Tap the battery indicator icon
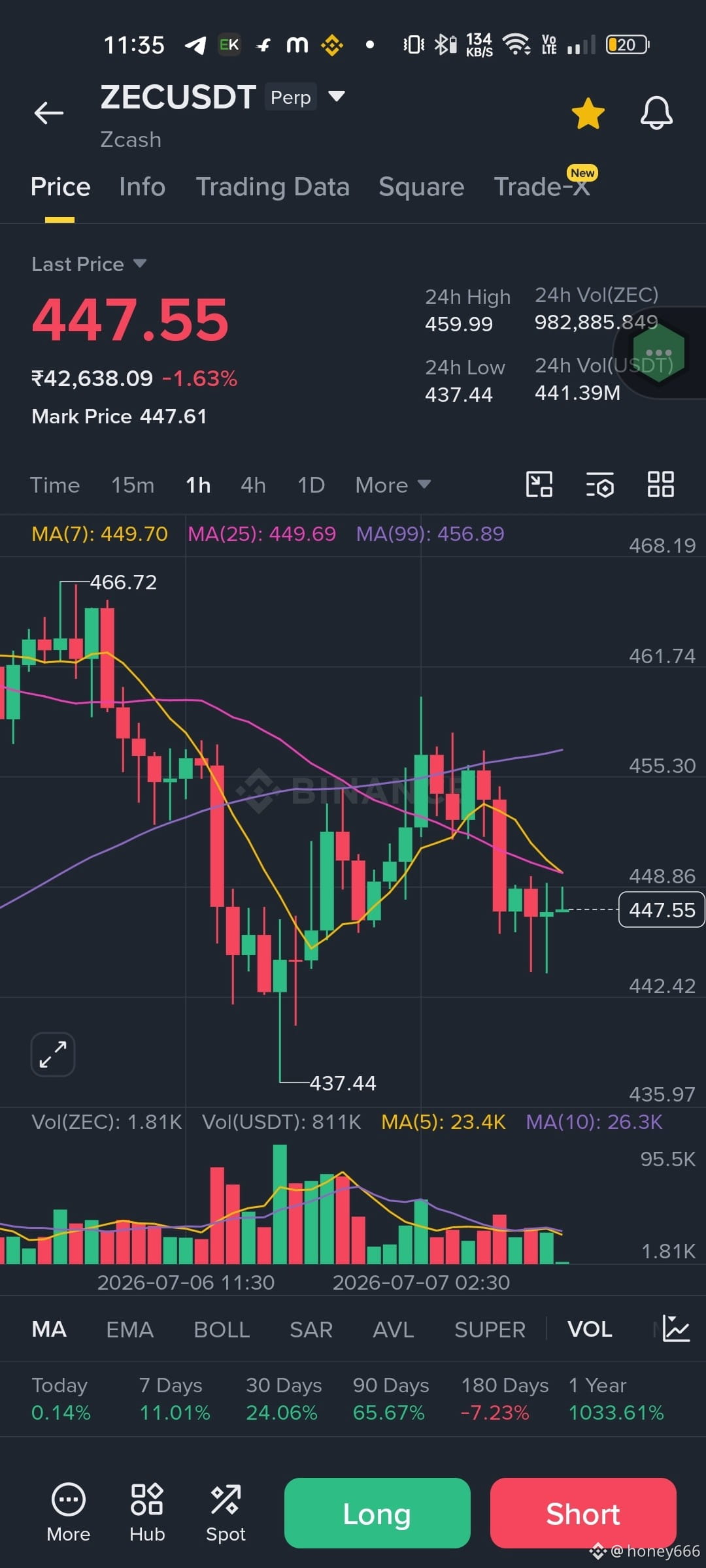 (x=628, y=44)
